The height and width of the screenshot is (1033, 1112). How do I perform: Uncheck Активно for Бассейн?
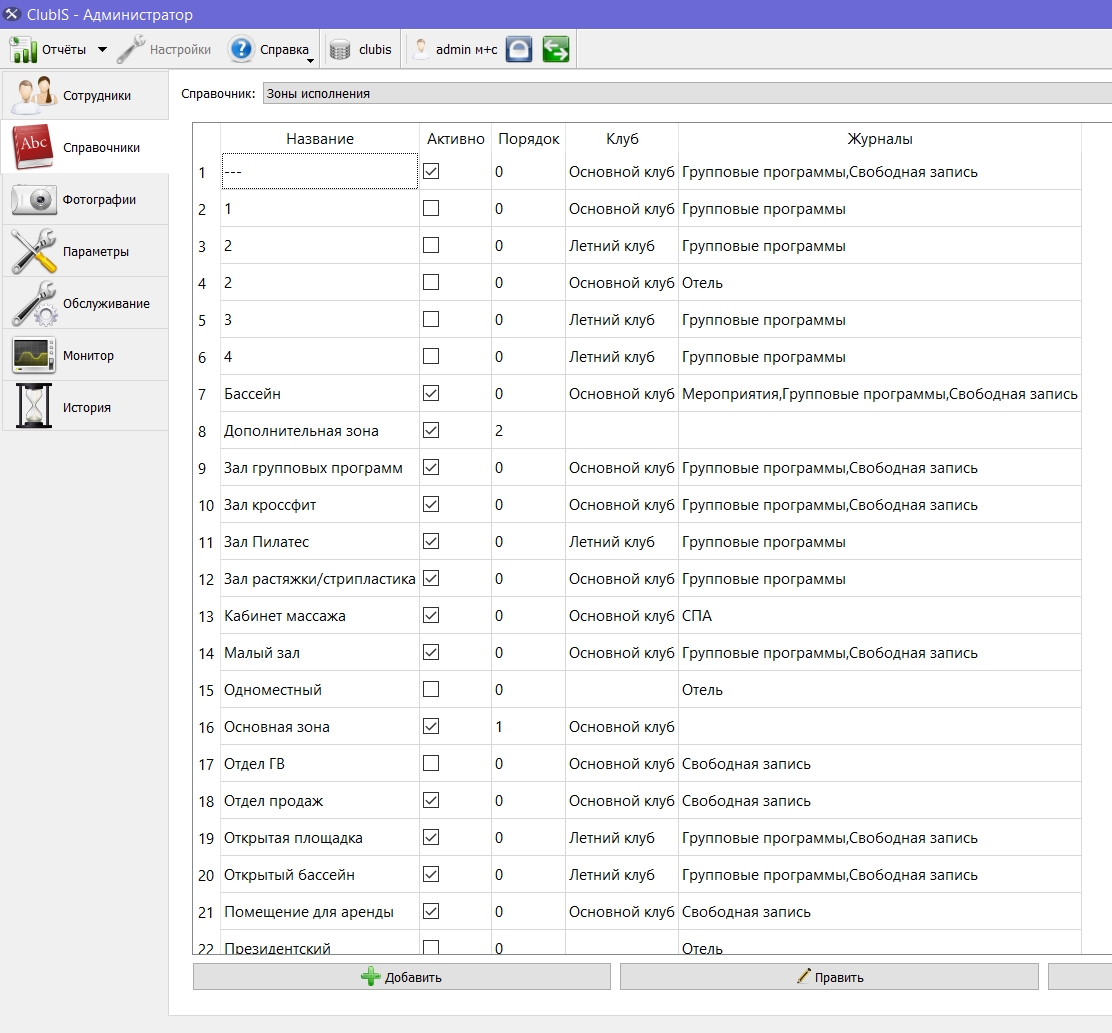pos(430,393)
